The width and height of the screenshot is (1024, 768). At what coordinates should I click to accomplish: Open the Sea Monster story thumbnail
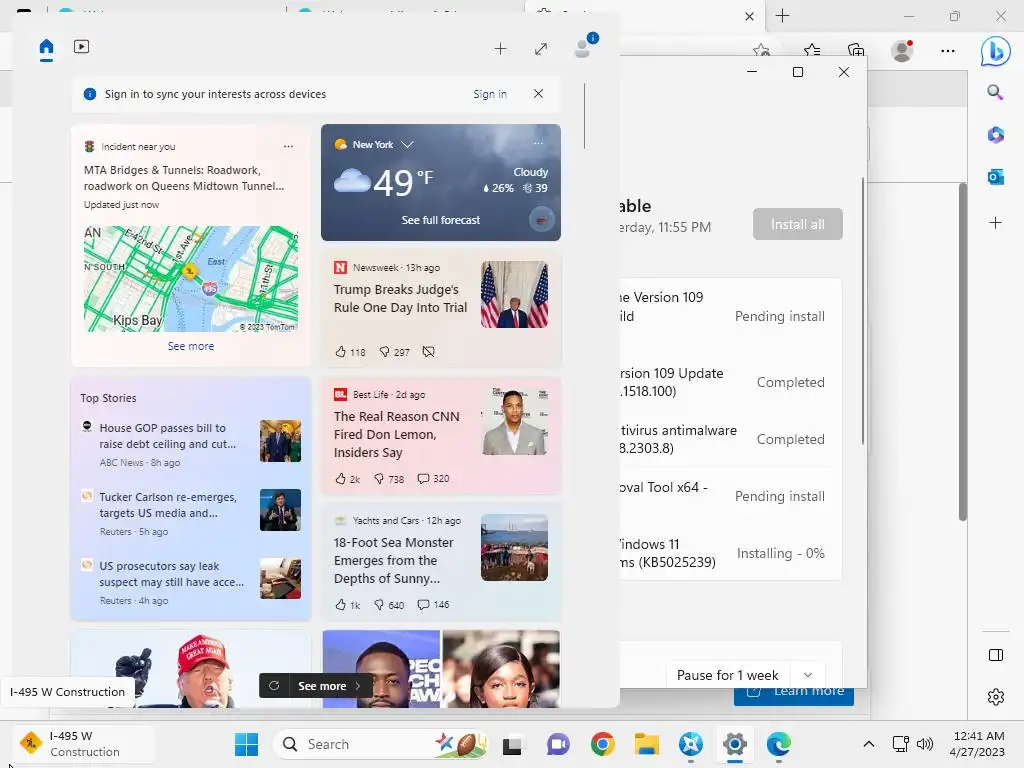pos(515,548)
